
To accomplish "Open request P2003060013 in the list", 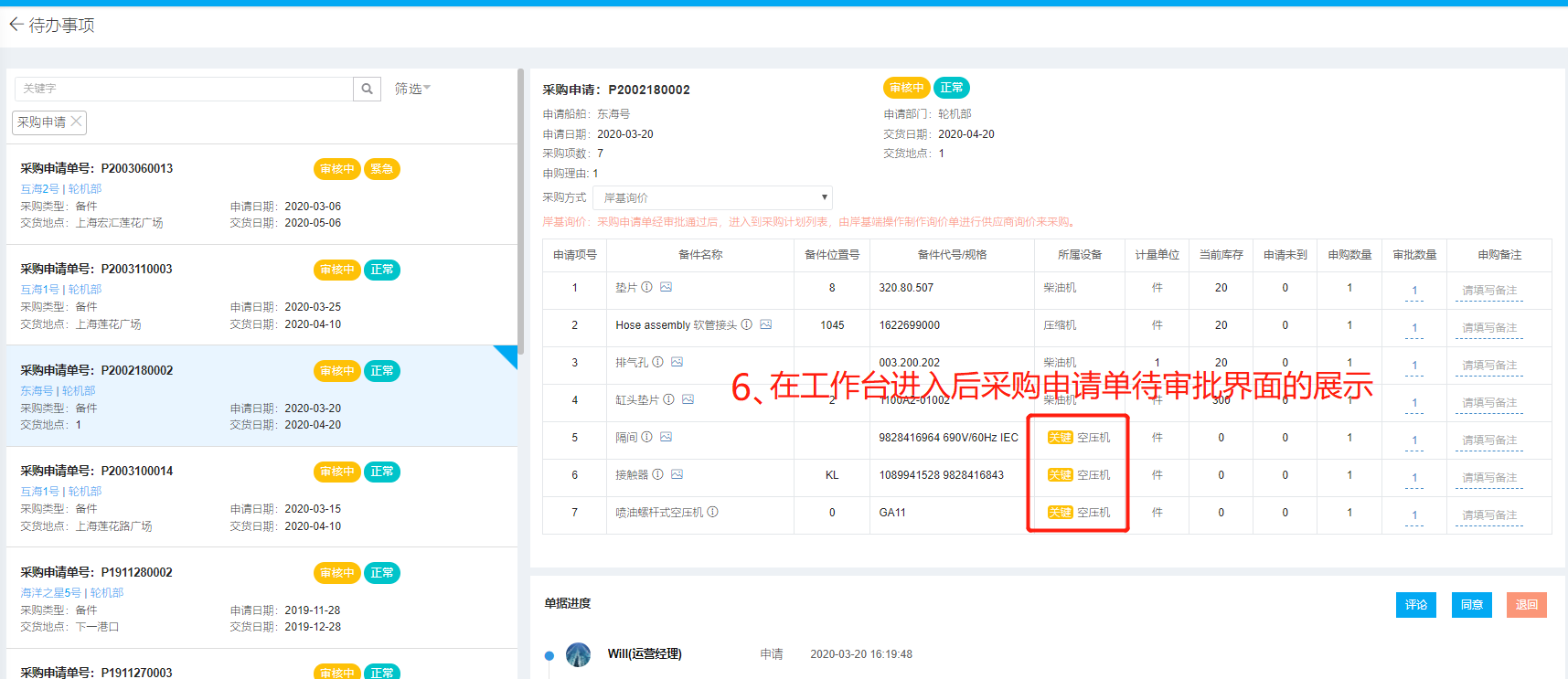I will 261,195.
